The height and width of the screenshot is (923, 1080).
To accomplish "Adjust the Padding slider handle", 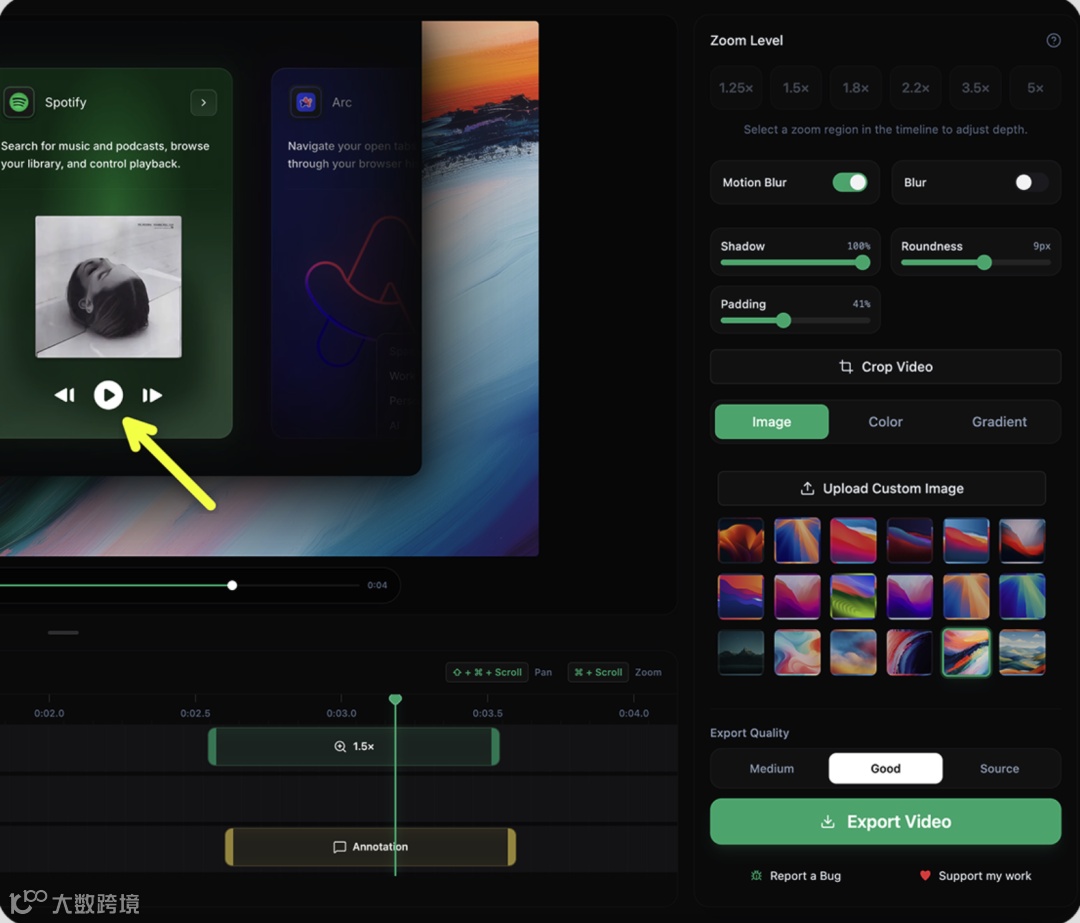I will click(x=783, y=320).
